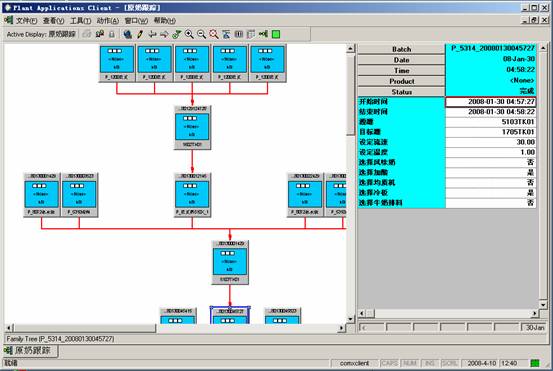Screen dimensions: 553x371
Task: Click the red right-arrow toolbar icon
Action: pyautogui.click(x=164, y=34)
